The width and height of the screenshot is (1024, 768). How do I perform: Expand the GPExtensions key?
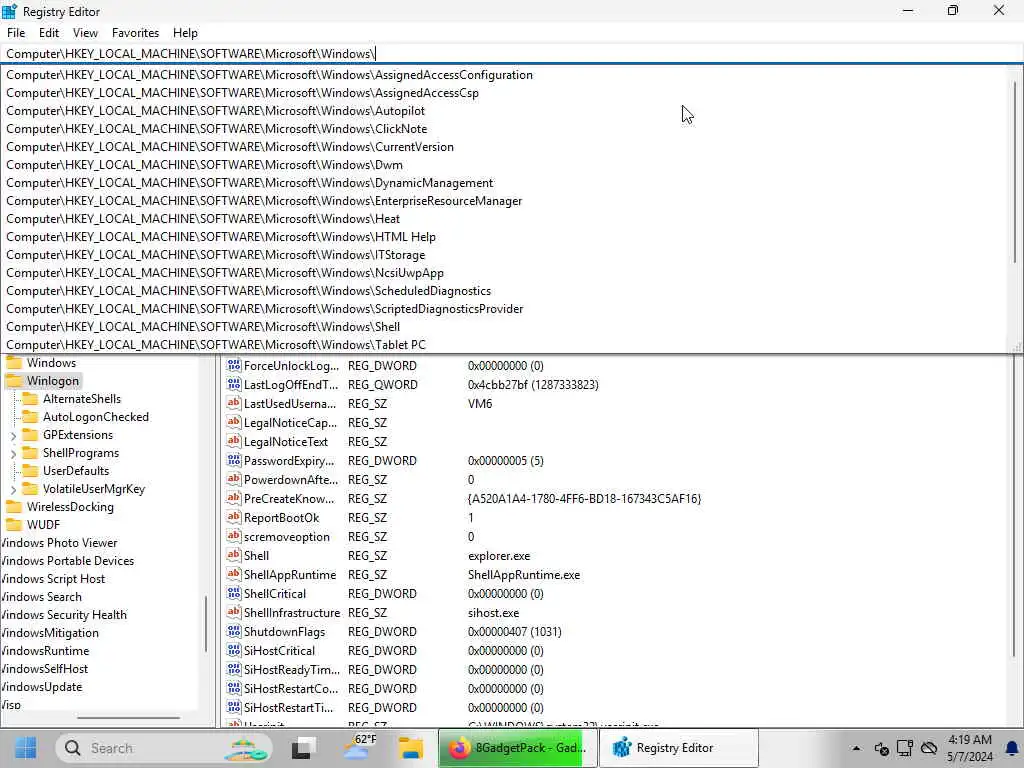[14, 436]
